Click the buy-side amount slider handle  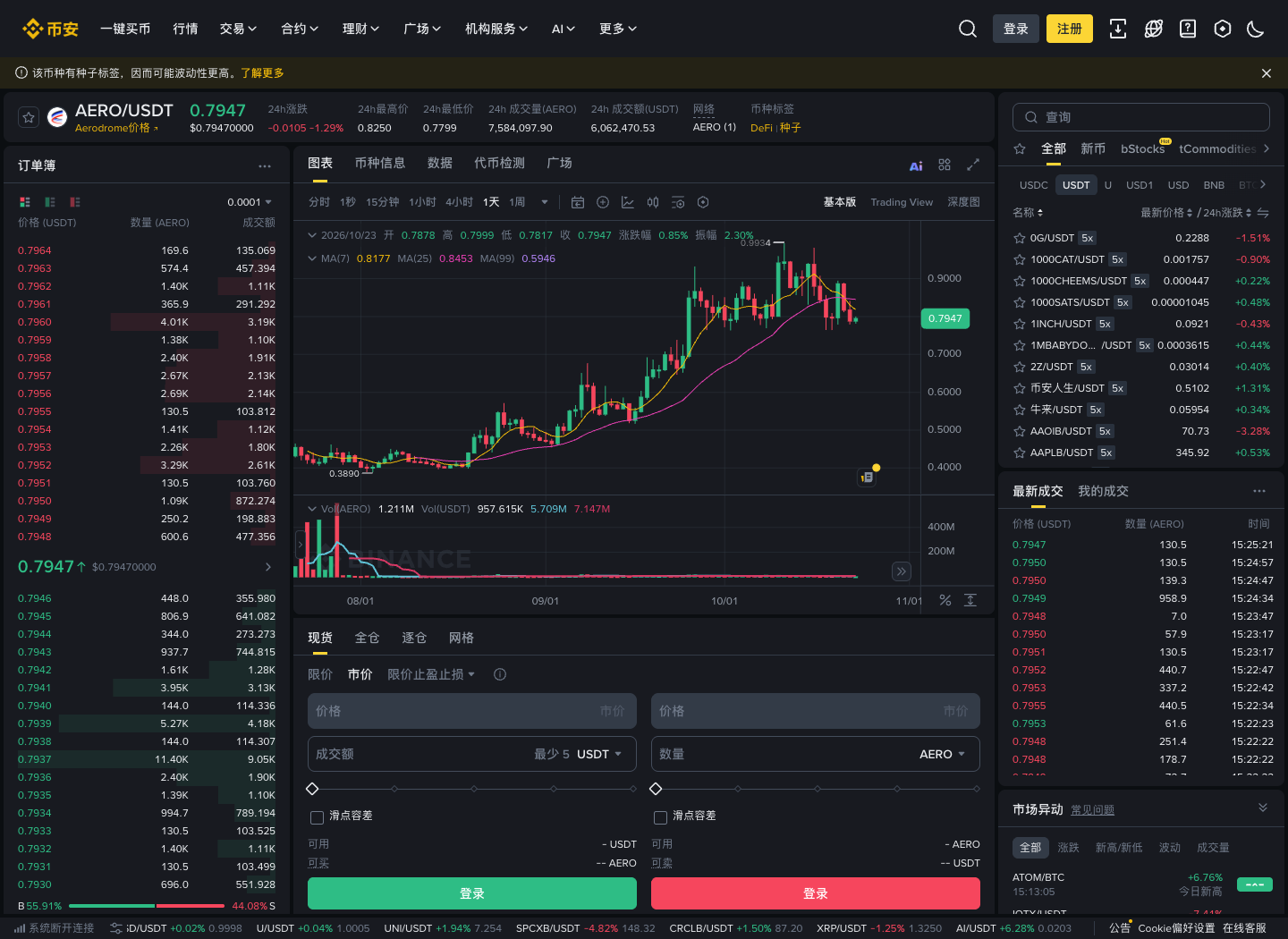pyautogui.click(x=312, y=789)
